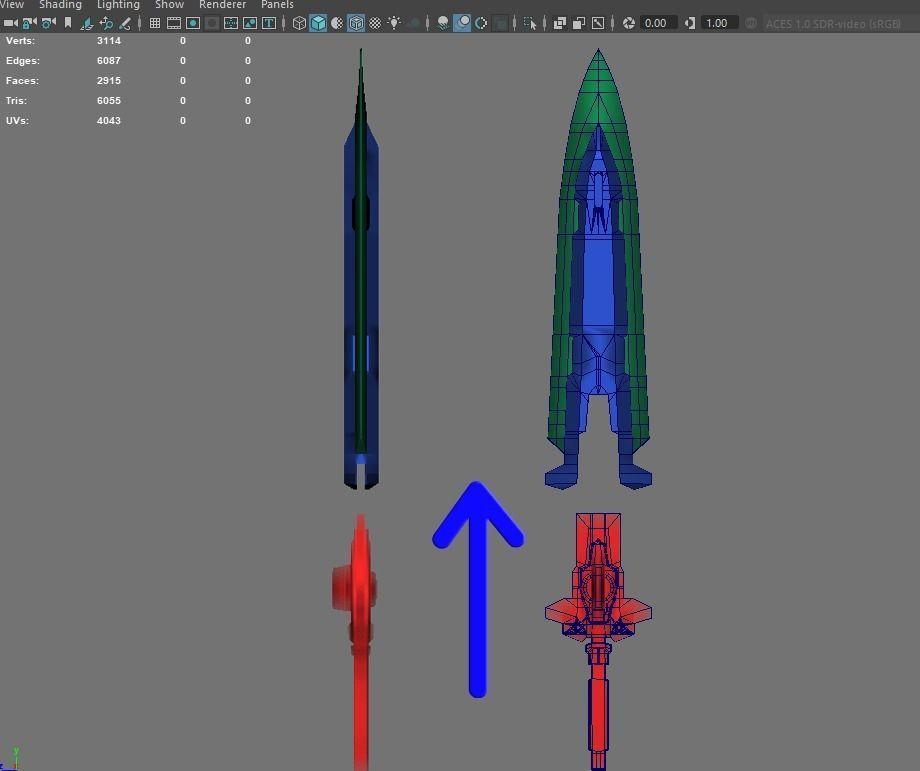This screenshot has width=920, height=771.
Task: Toggle the Film Gate icon
Action: [174, 23]
